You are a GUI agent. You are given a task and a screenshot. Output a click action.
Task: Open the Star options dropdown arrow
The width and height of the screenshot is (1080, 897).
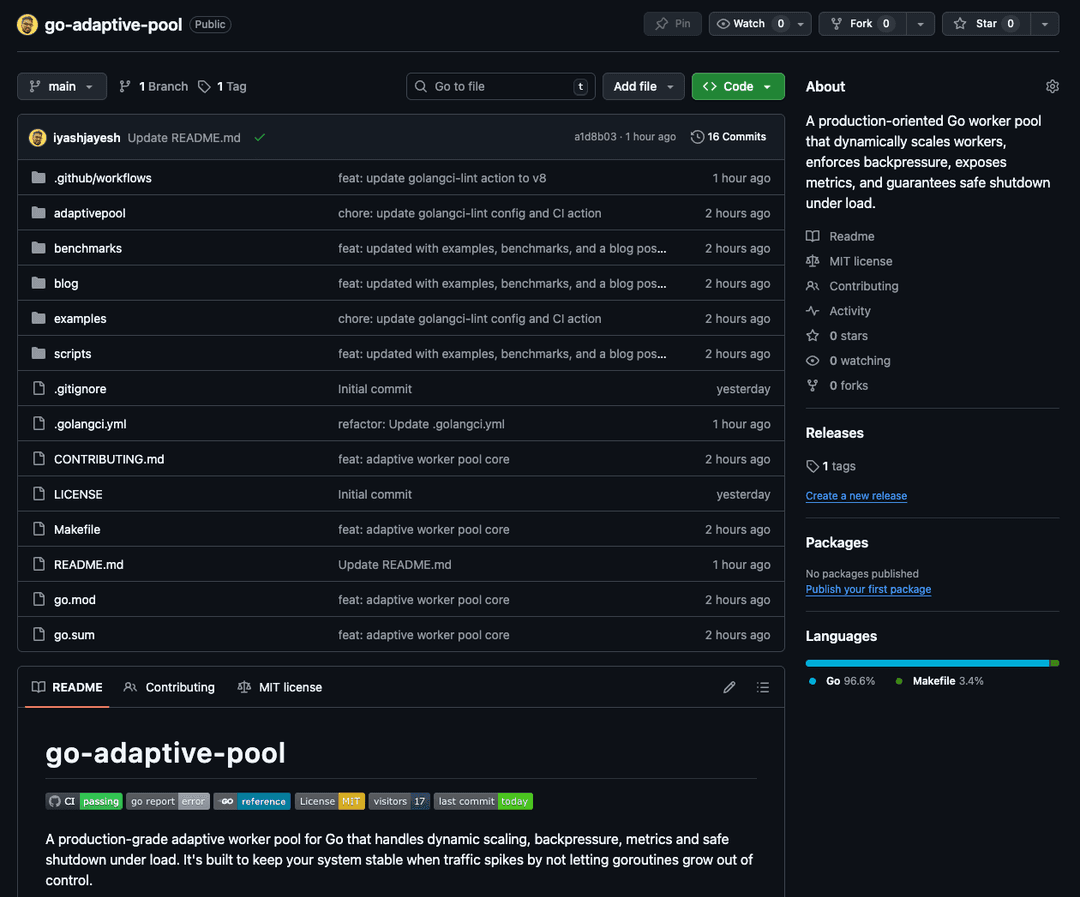pyautogui.click(x=1044, y=24)
